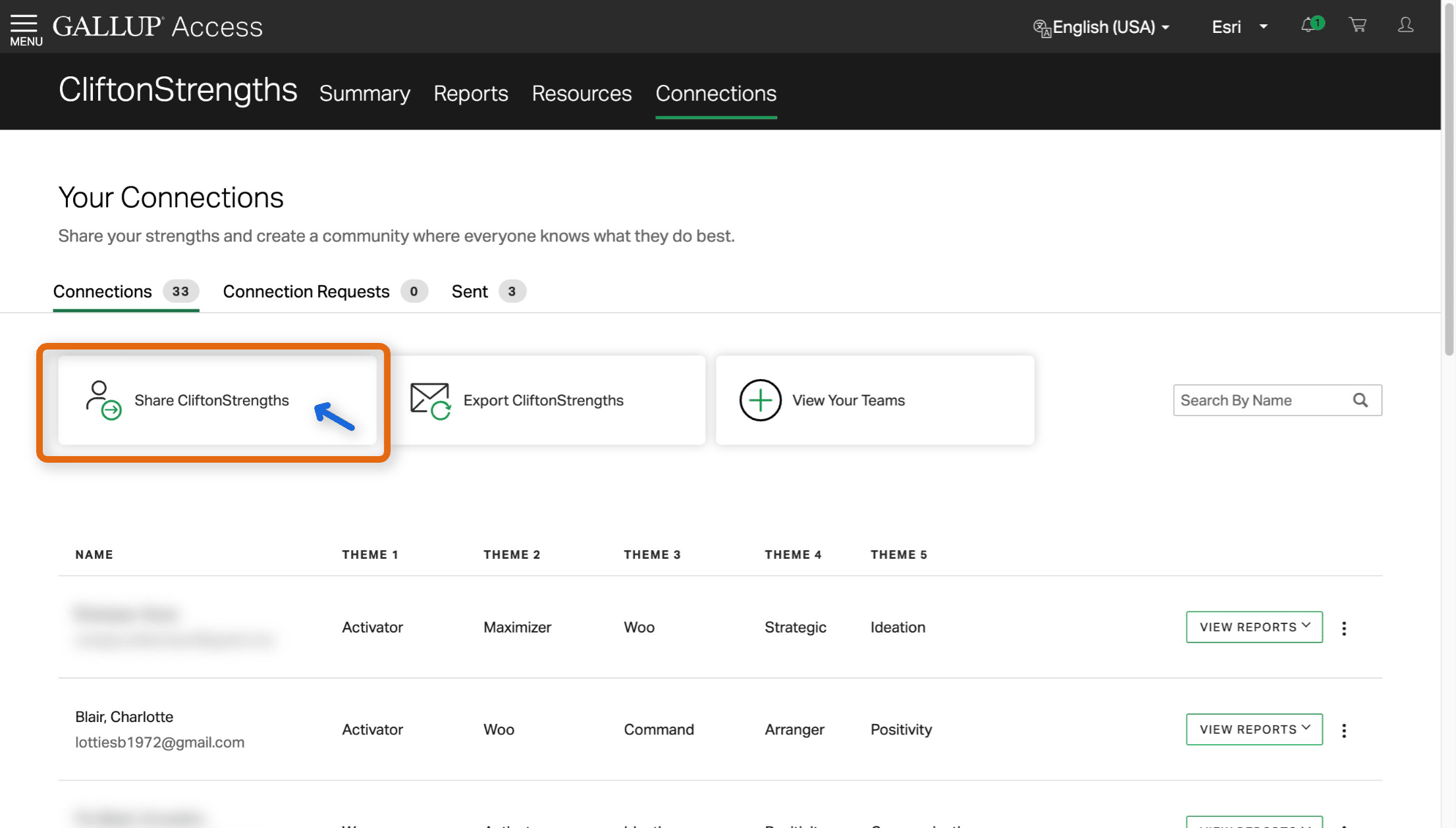Click the notifications bell icon
1456x828 pixels.
[1308, 26]
